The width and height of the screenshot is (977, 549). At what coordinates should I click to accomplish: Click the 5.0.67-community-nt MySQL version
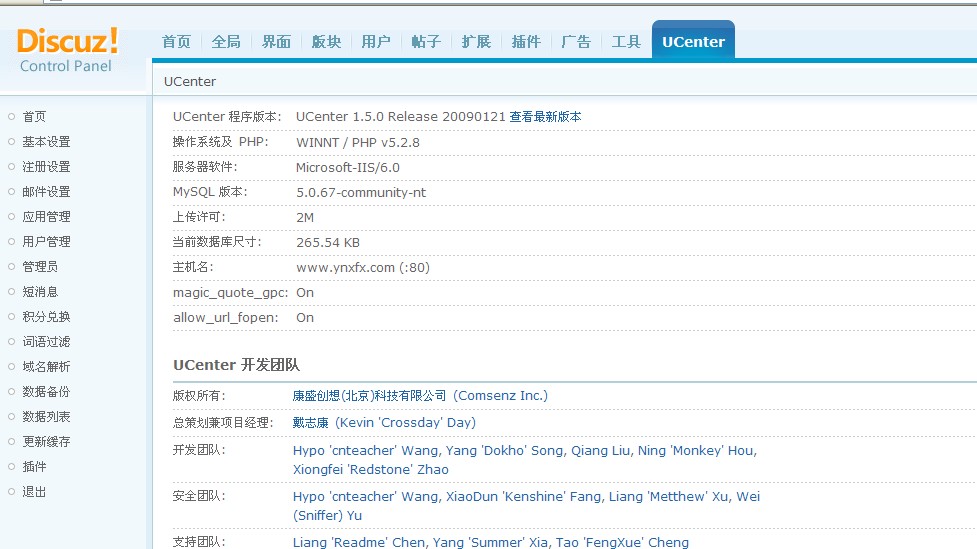click(x=361, y=193)
